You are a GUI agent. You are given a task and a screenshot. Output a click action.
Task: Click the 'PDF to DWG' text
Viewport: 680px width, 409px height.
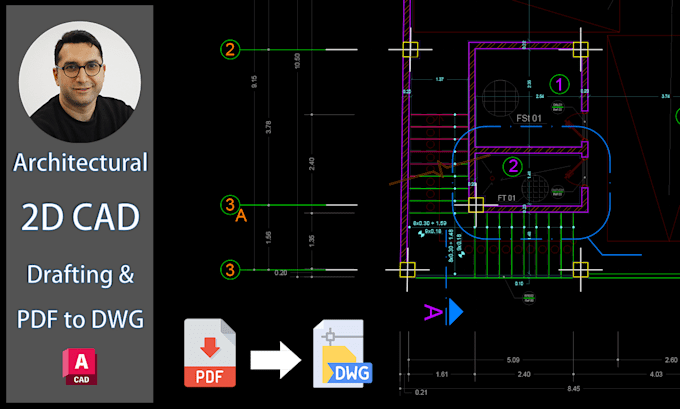coord(80,319)
